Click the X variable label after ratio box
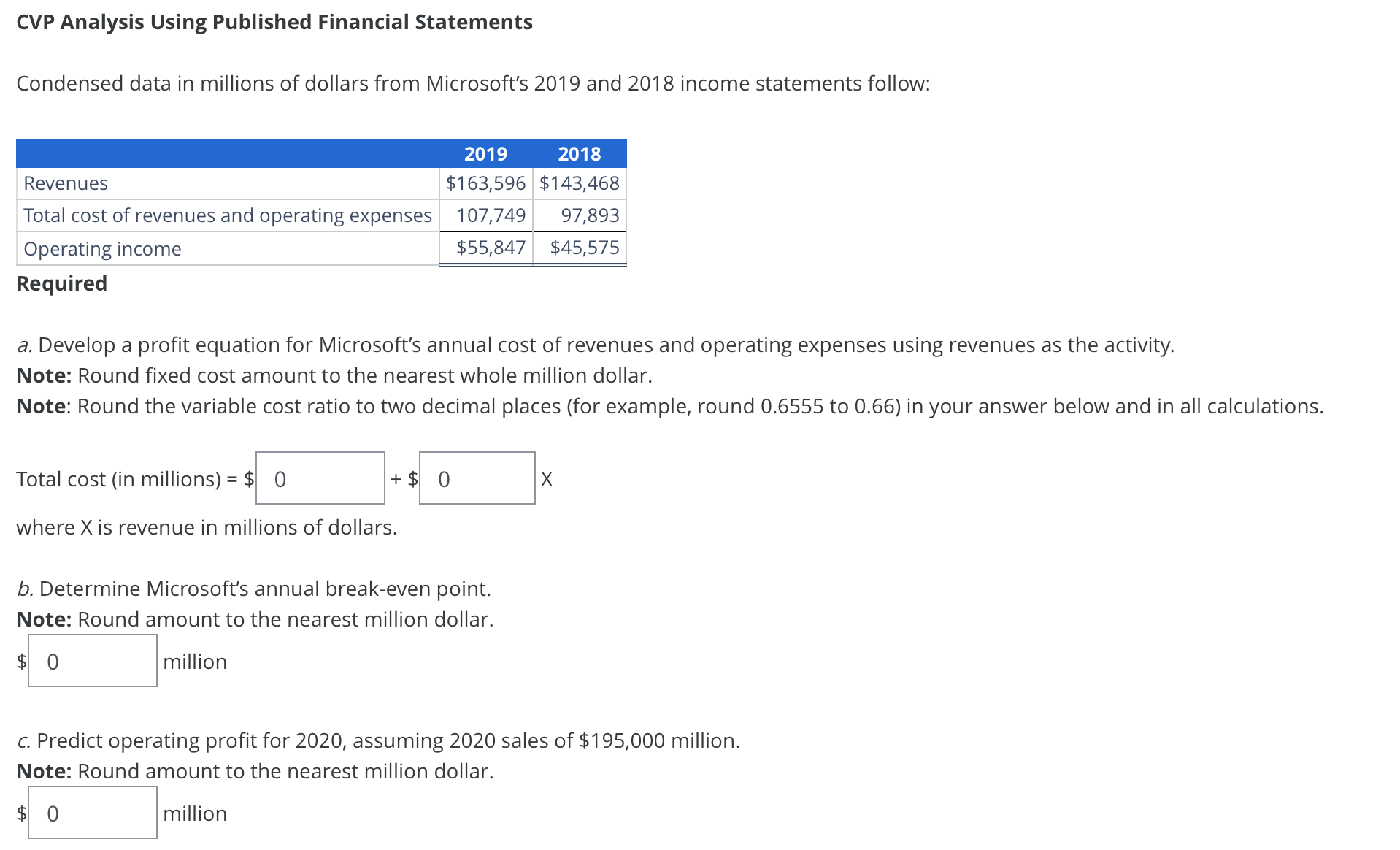 [546, 479]
